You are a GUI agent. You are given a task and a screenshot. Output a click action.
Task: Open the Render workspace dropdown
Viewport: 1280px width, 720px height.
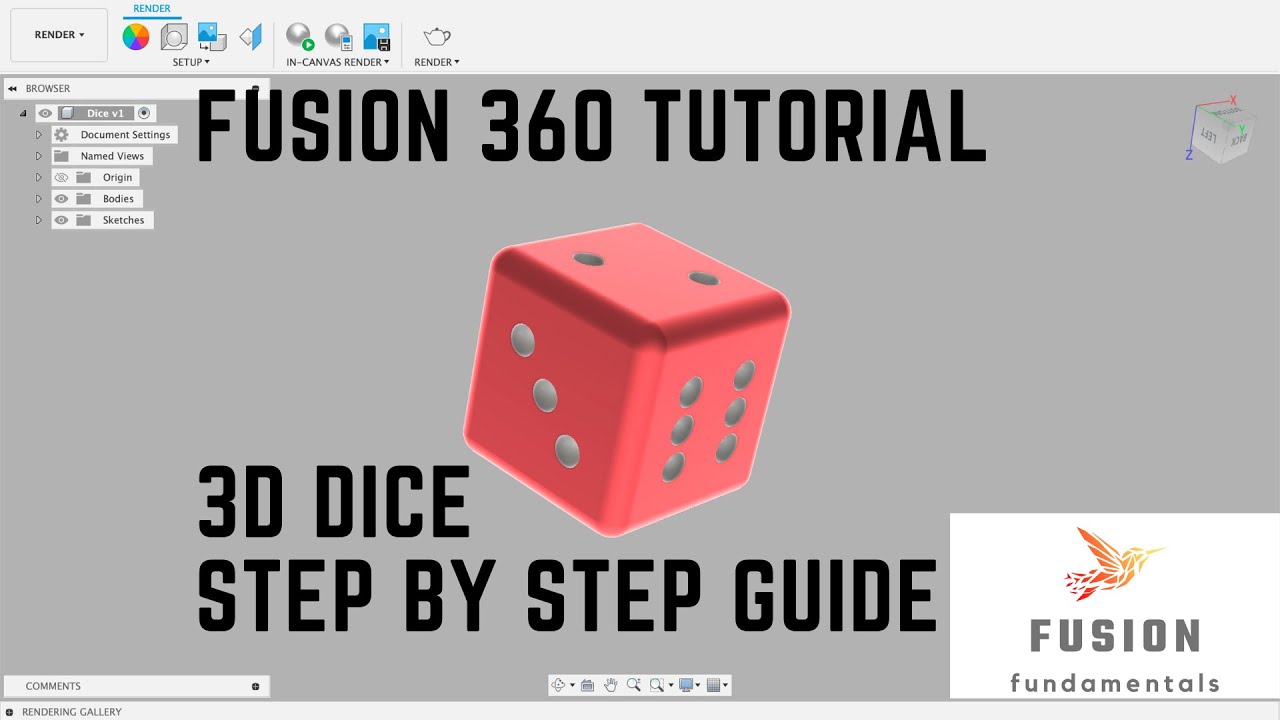pos(59,35)
